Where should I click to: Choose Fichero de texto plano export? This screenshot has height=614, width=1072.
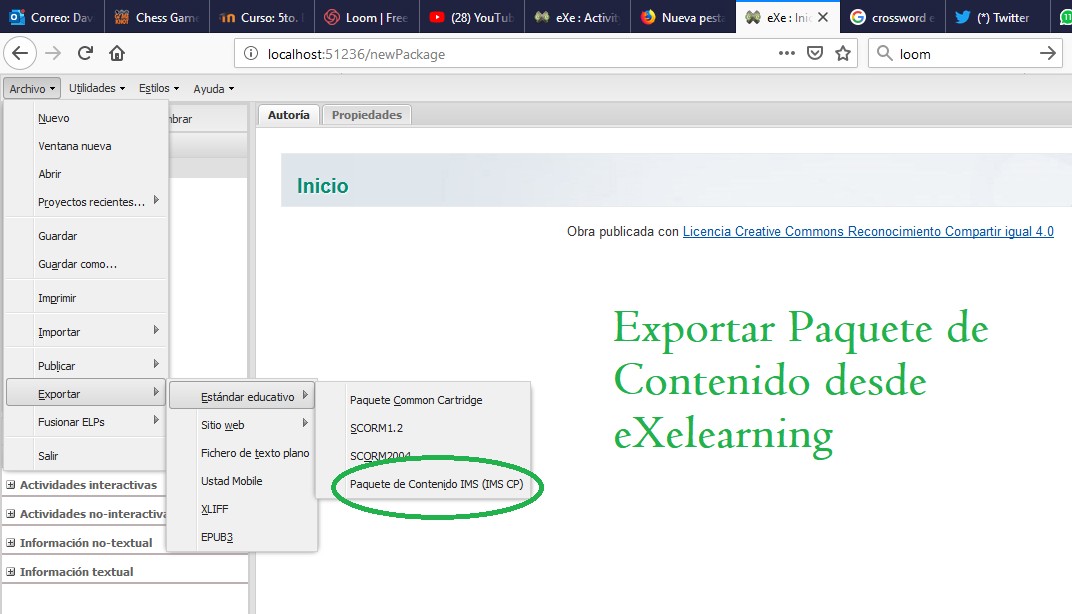(242, 453)
